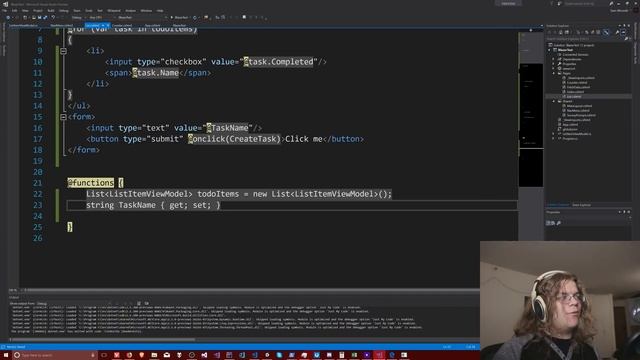Collapse the form block on line 15

pos(63,117)
